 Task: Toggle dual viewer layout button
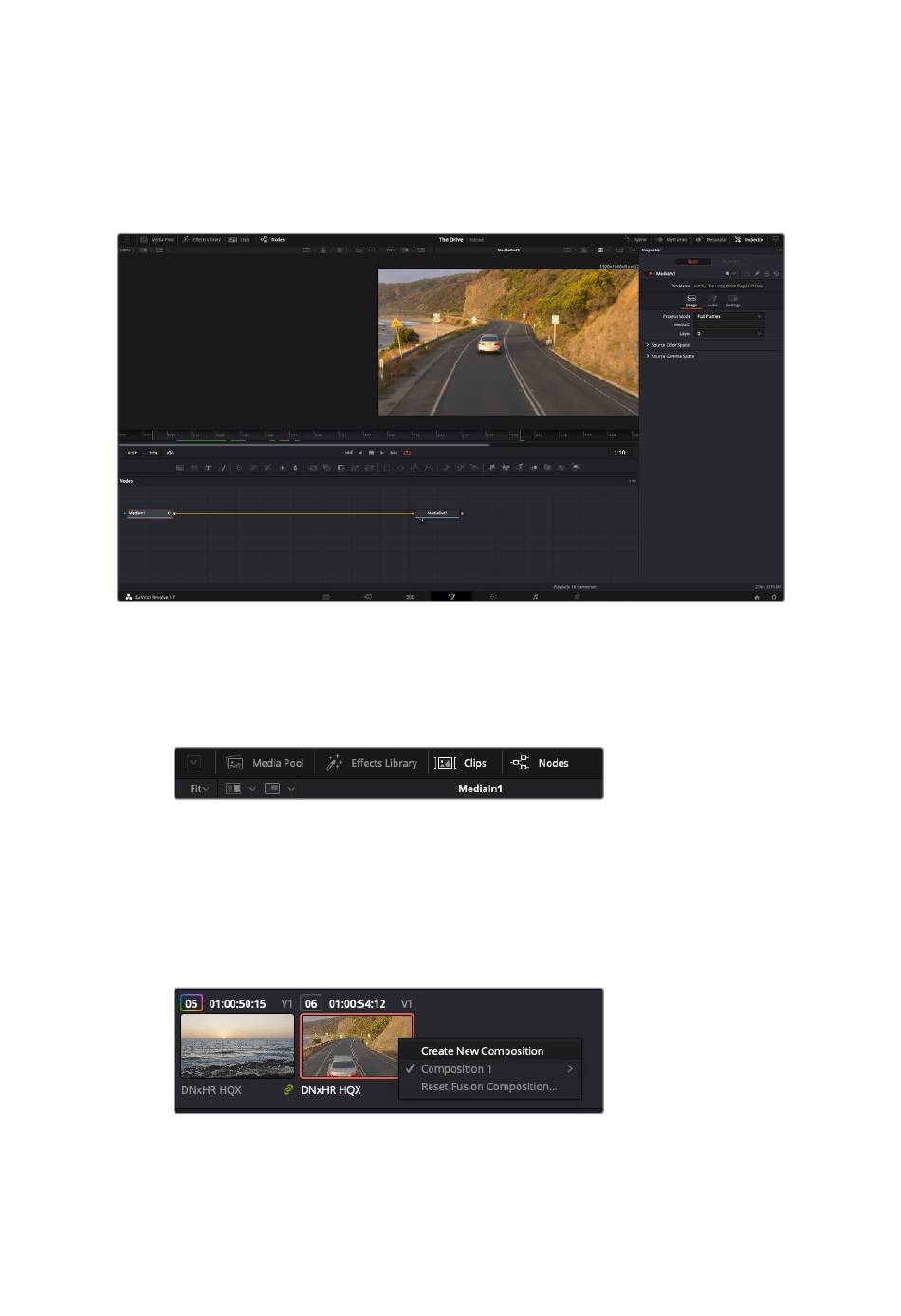(x=233, y=788)
